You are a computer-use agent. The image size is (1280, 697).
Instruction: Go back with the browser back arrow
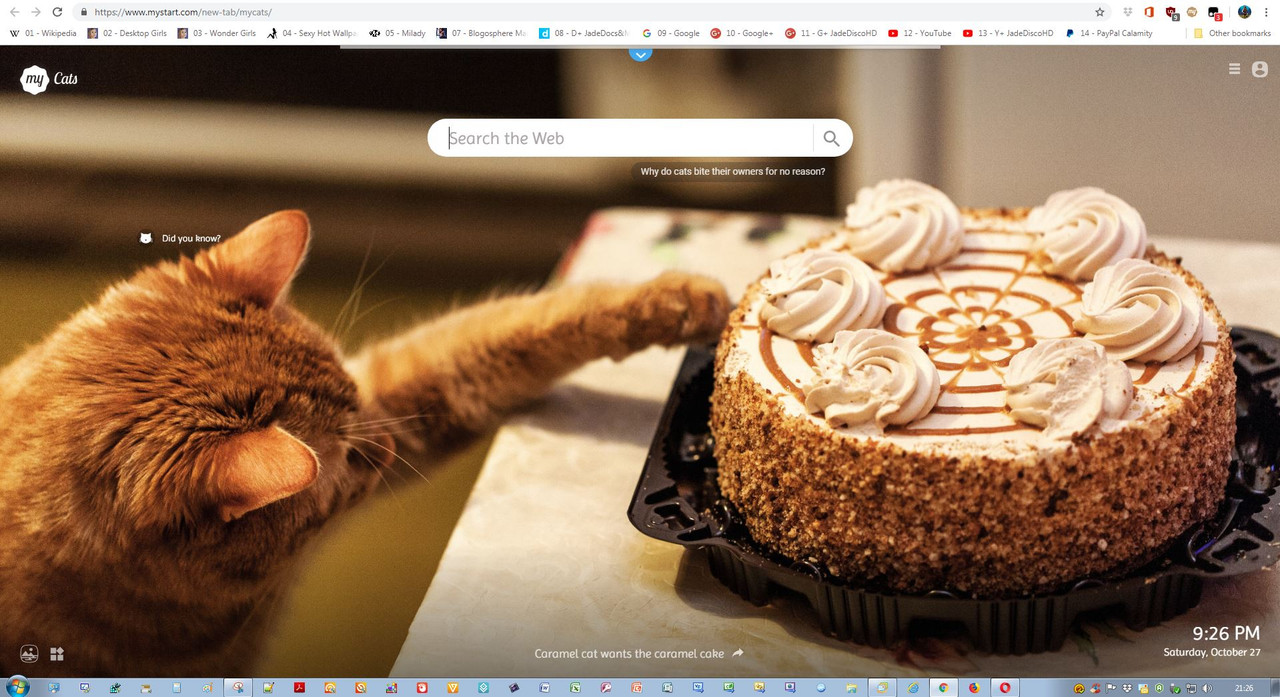[14, 12]
